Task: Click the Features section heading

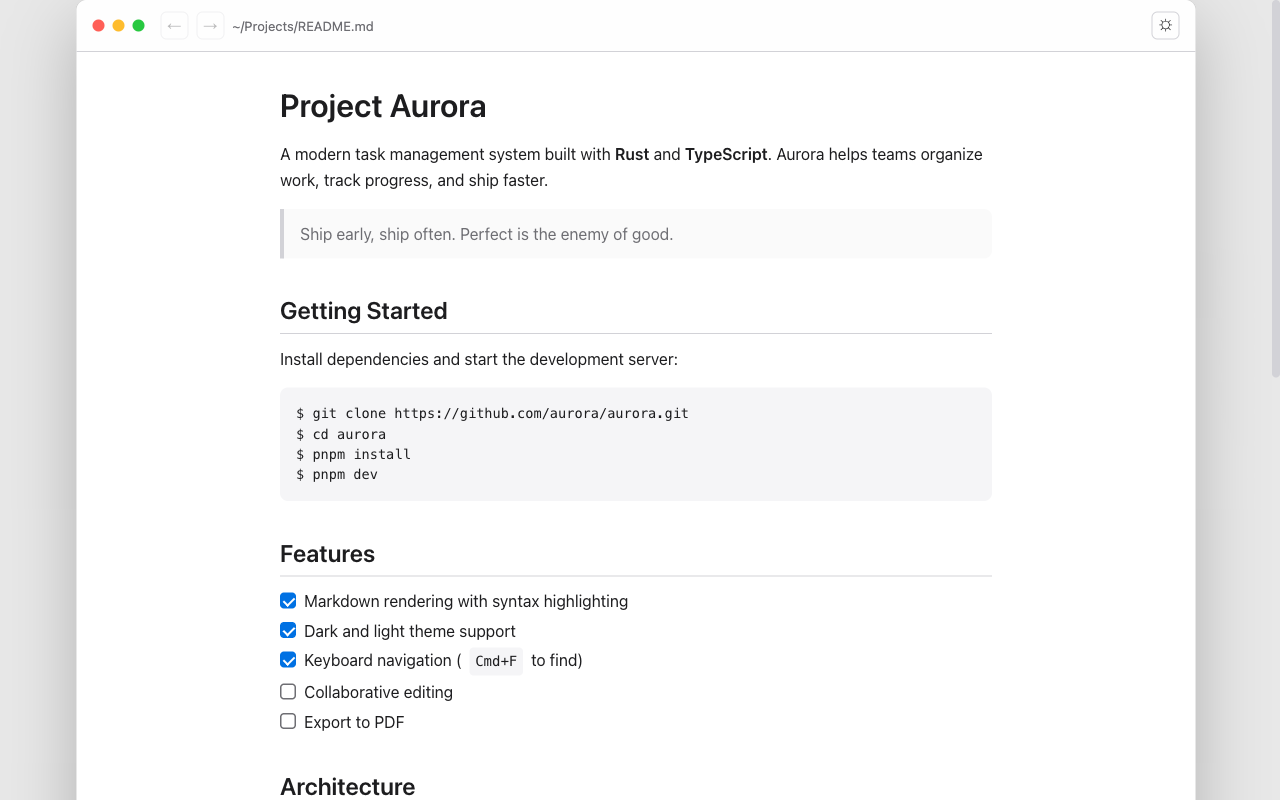Action: click(x=327, y=554)
